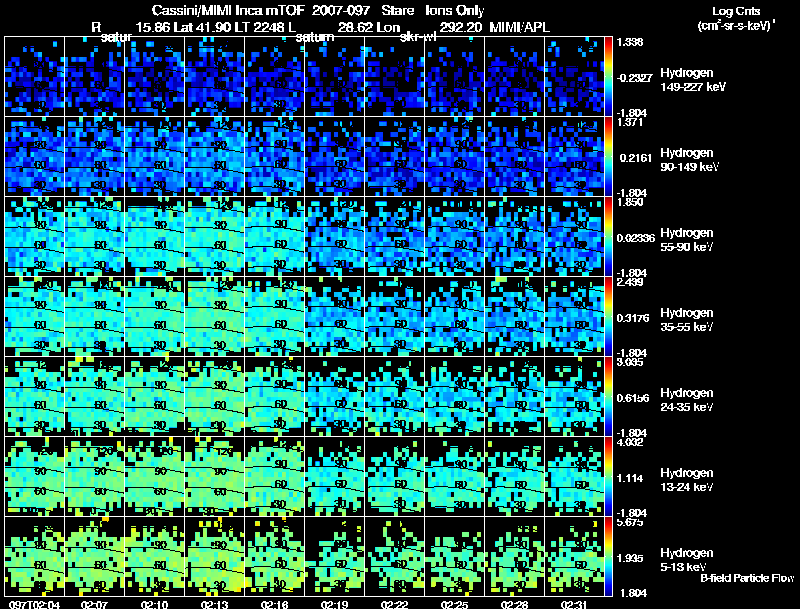This screenshot has height=609, width=800.
Task: Click the 'Log Cnts' colorbar heading
Action: [x=736, y=11]
